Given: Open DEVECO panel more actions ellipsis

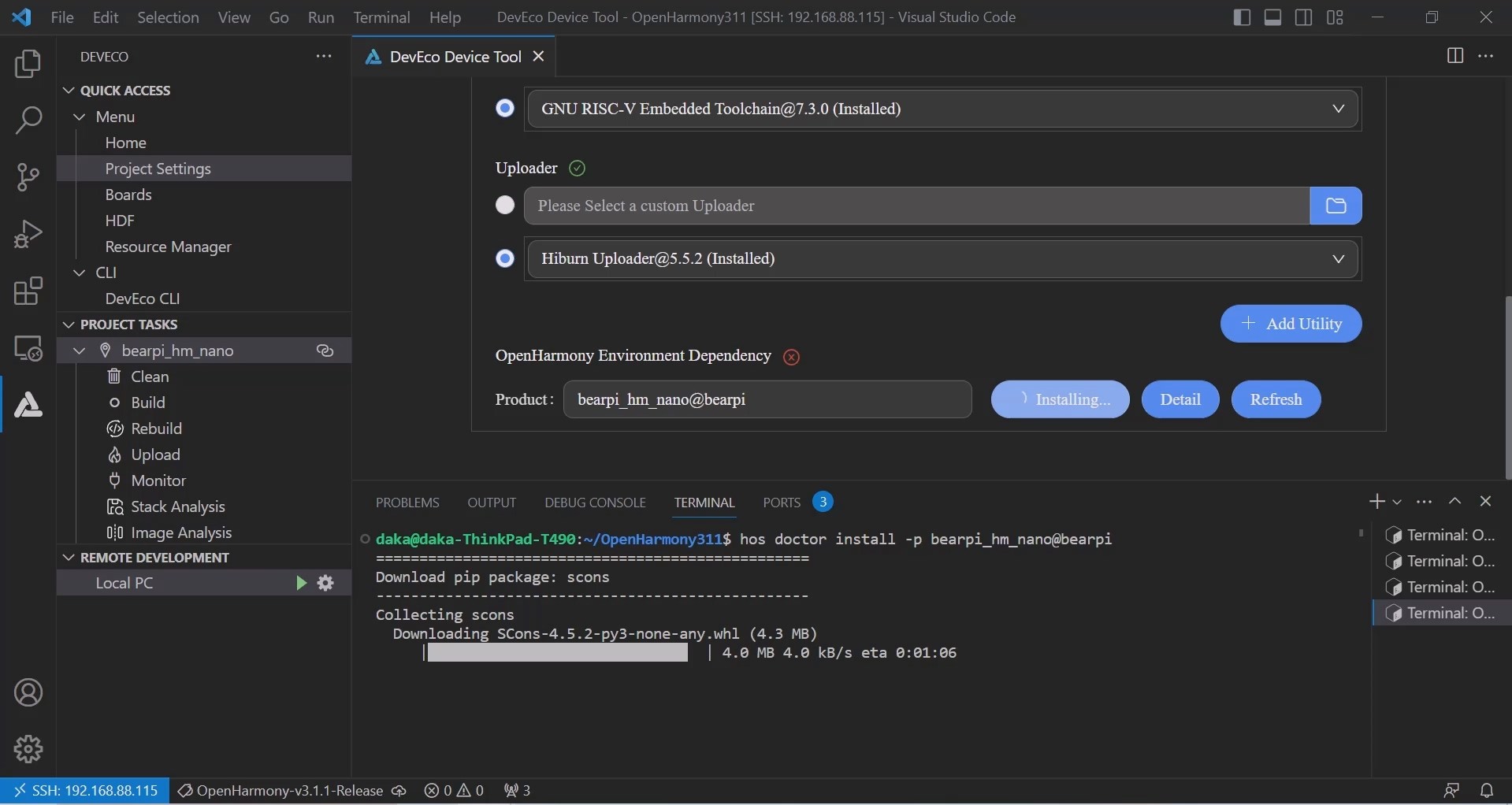Looking at the screenshot, I should [x=324, y=56].
